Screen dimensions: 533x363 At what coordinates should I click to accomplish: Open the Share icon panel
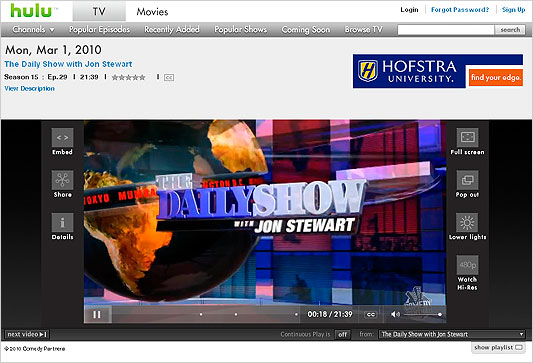(62, 180)
